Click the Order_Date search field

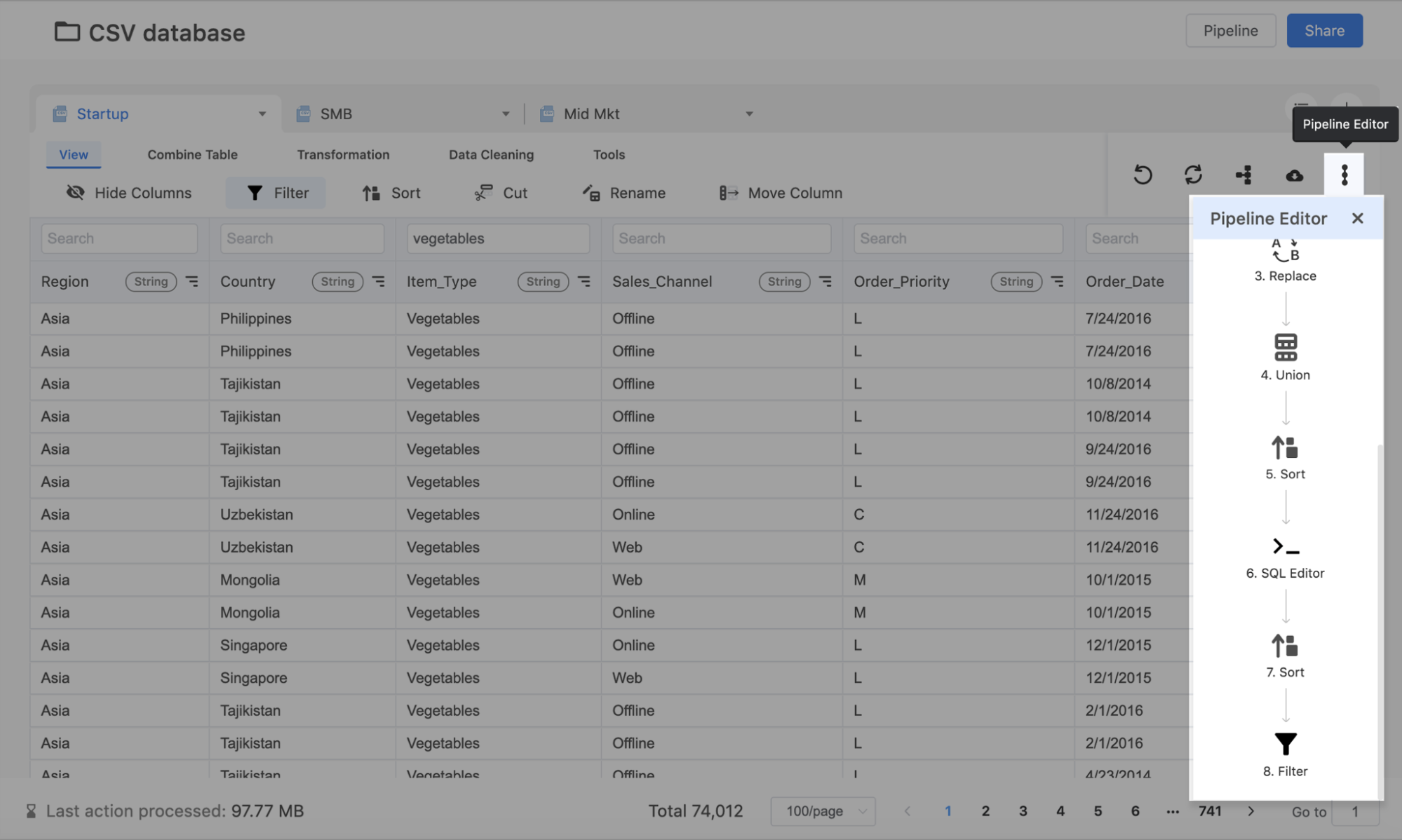pyautogui.click(x=1138, y=238)
